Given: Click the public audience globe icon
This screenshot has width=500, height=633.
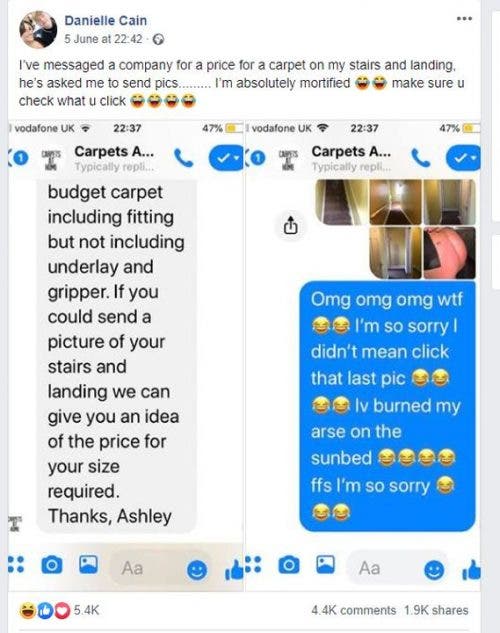Looking at the screenshot, I should pyautogui.click(x=159, y=40).
